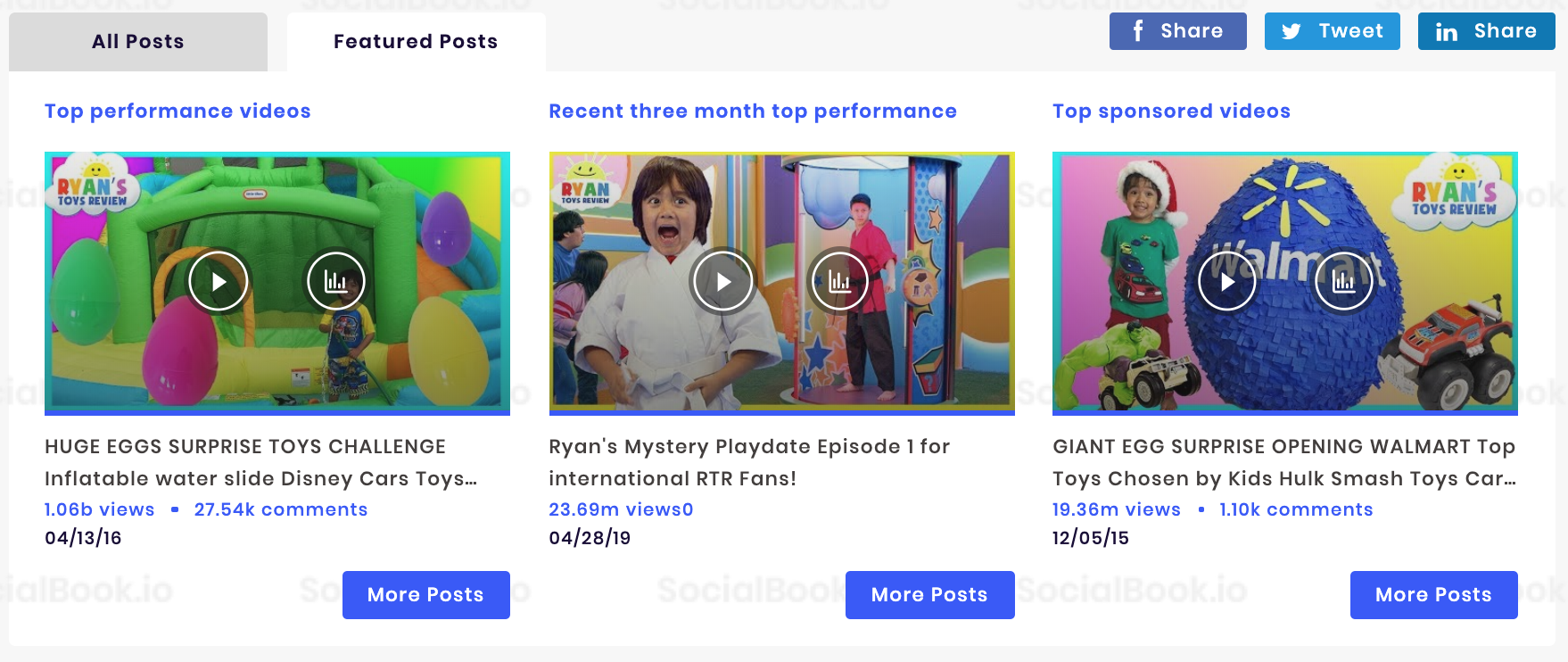Open stats icon on GIANT EGG WALMART video

click(x=1344, y=281)
